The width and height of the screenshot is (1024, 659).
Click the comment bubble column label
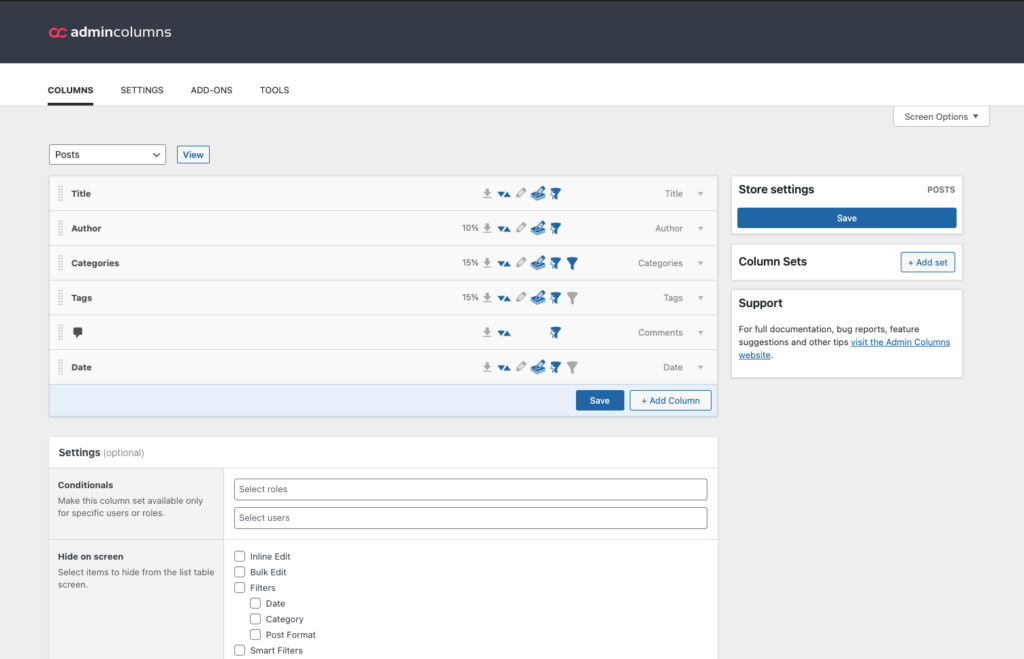[78, 333]
